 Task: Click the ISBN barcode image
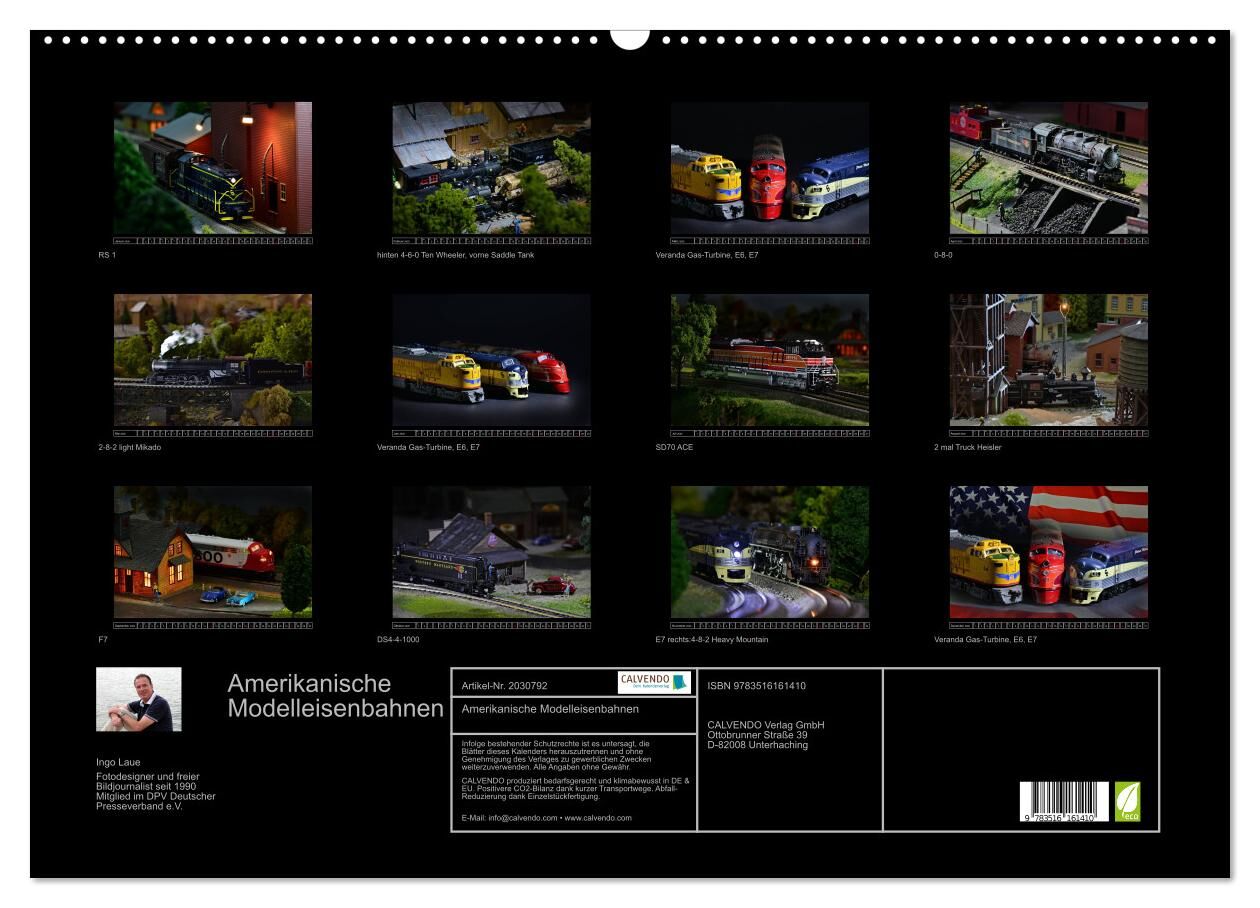[x=1064, y=802]
